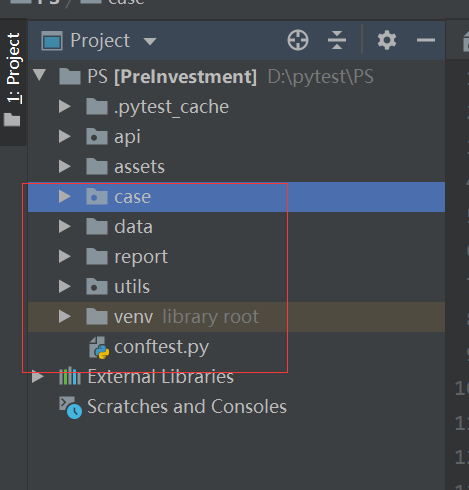Expand the External Libraries node
Viewport: 469px width, 490px height.
[x=38, y=377]
